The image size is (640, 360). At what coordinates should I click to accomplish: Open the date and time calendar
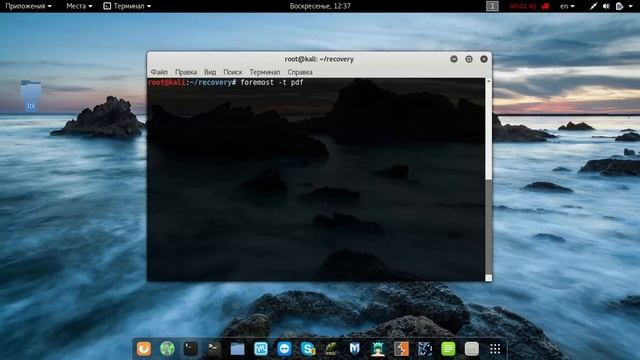[320, 6]
